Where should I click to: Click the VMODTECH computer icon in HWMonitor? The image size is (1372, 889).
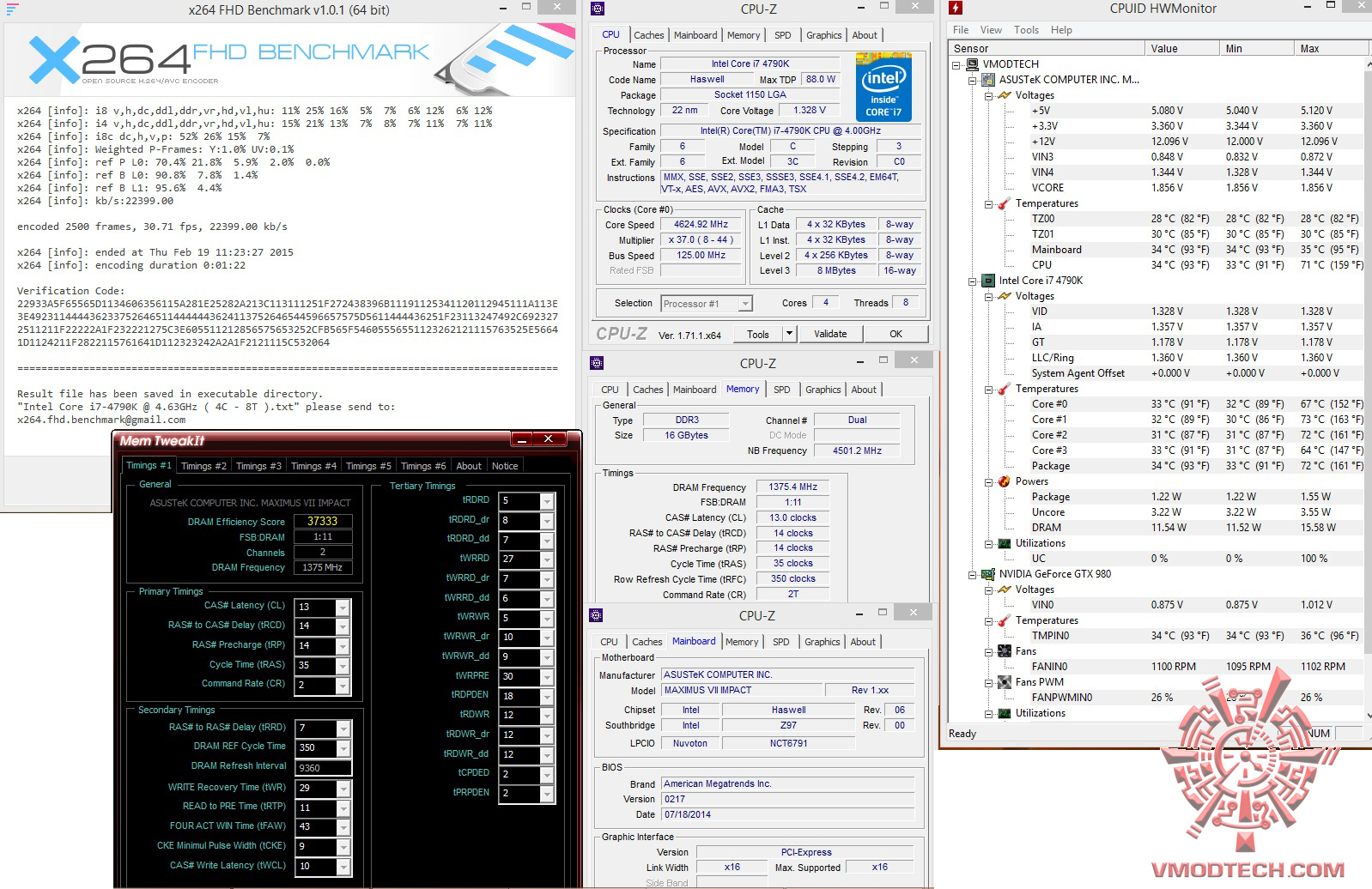tap(972, 64)
